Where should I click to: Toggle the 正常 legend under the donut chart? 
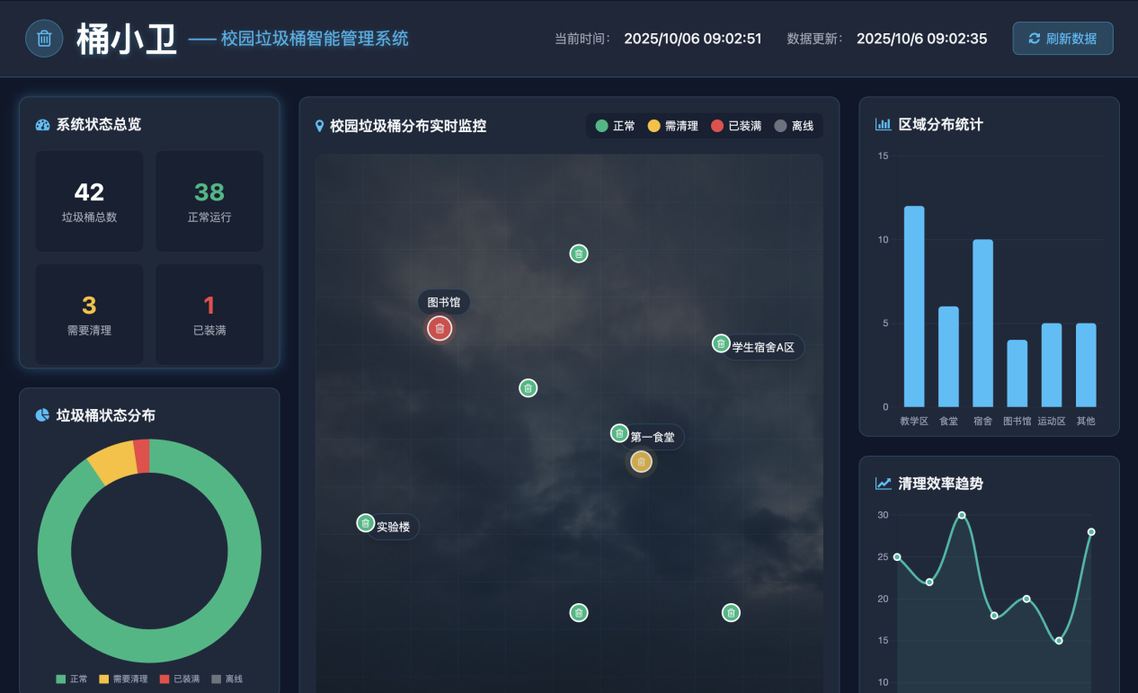click(72, 679)
